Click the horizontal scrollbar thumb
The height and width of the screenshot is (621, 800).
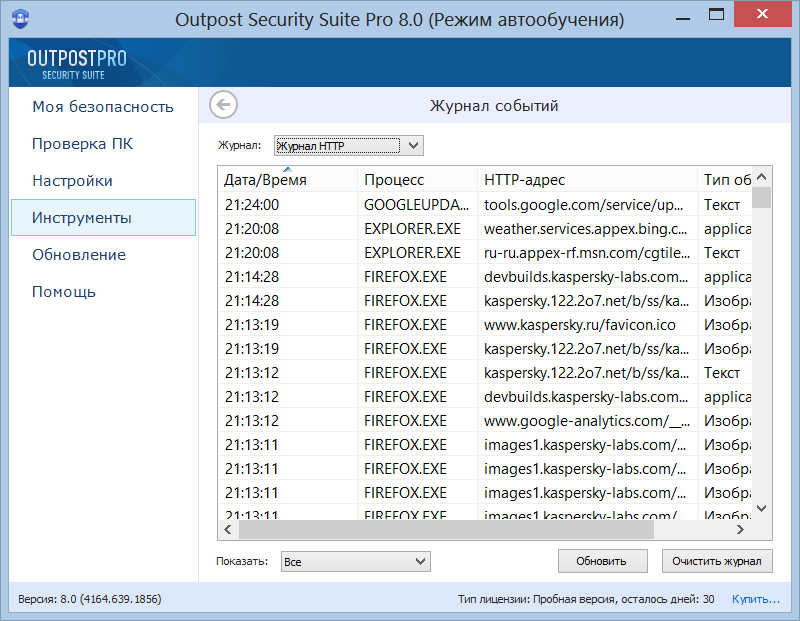coord(445,529)
